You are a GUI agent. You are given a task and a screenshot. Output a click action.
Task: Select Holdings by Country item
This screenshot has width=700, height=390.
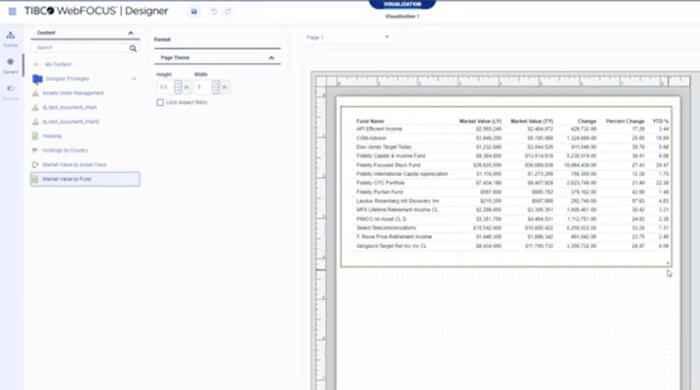(x=65, y=150)
